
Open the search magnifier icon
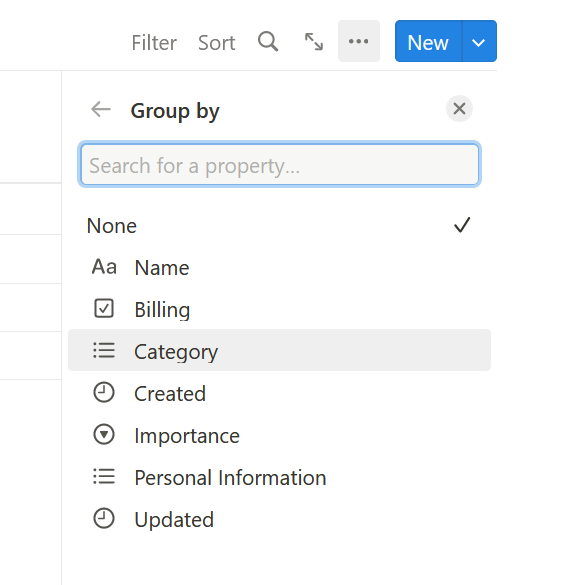point(268,41)
